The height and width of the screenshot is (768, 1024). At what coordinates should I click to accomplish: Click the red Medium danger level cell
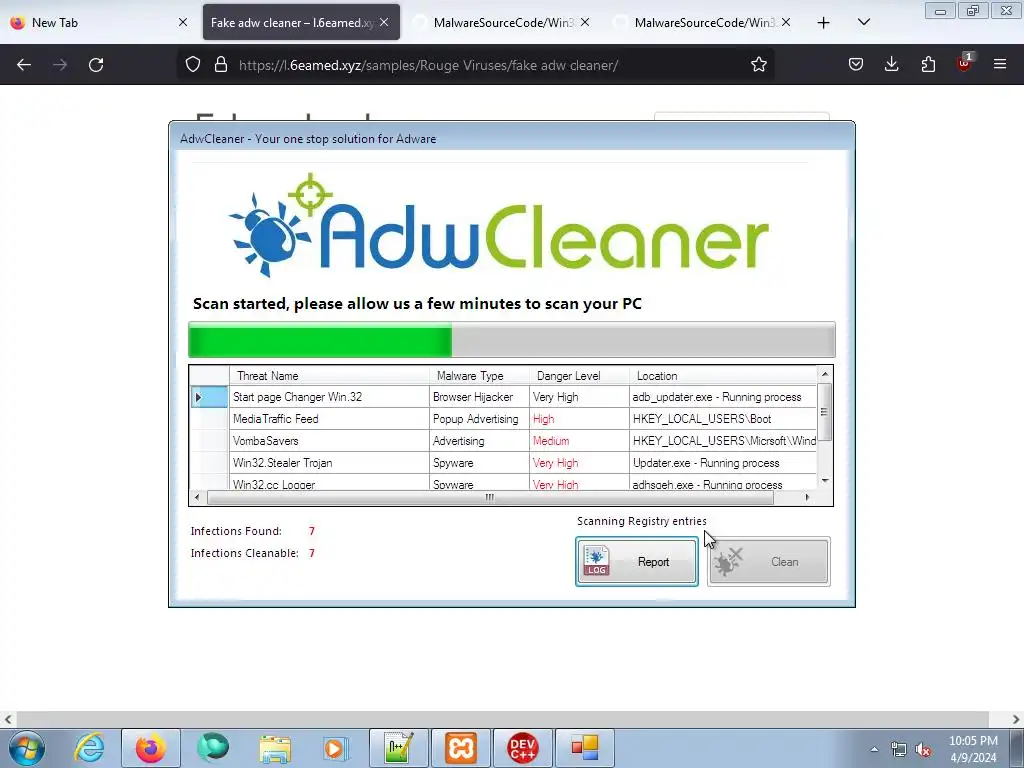pos(579,441)
